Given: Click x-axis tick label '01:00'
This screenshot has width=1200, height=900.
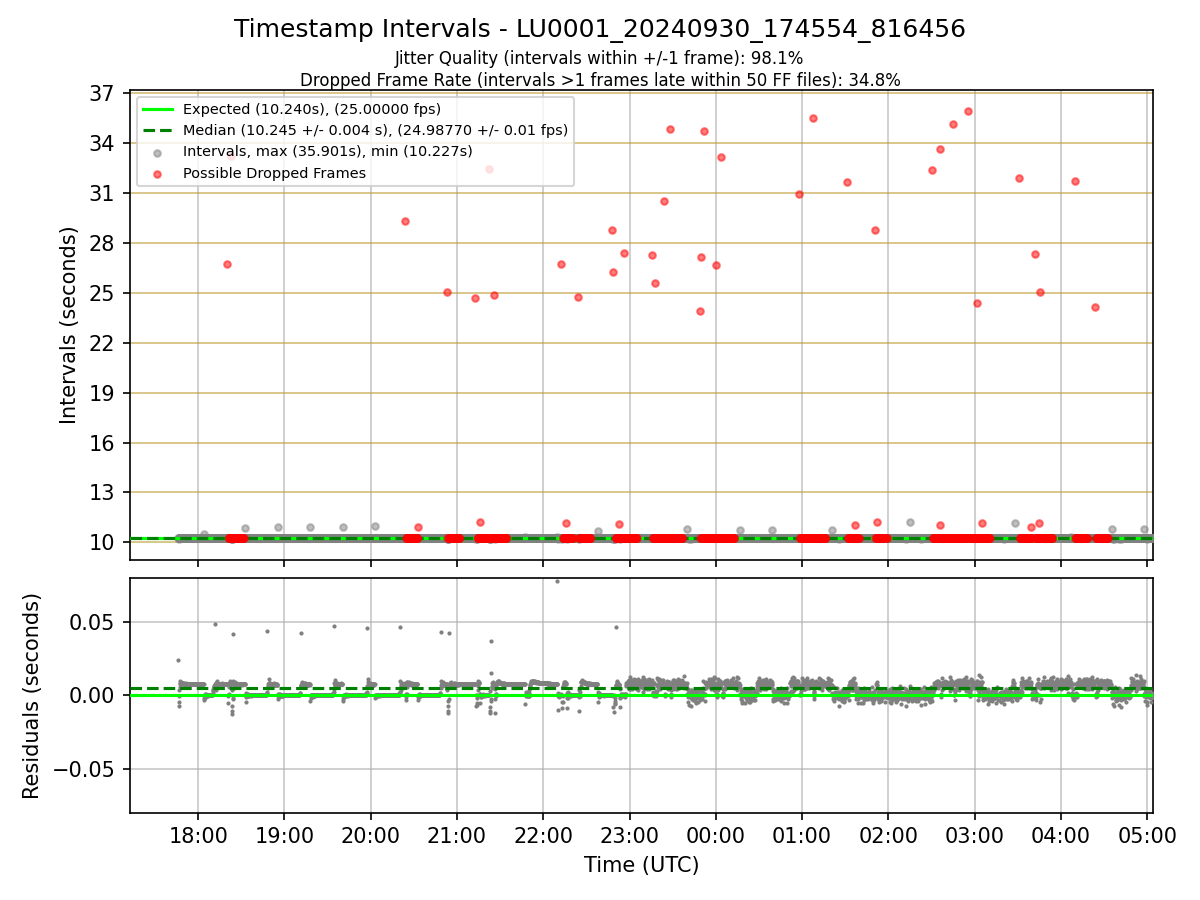Looking at the screenshot, I should 802,835.
